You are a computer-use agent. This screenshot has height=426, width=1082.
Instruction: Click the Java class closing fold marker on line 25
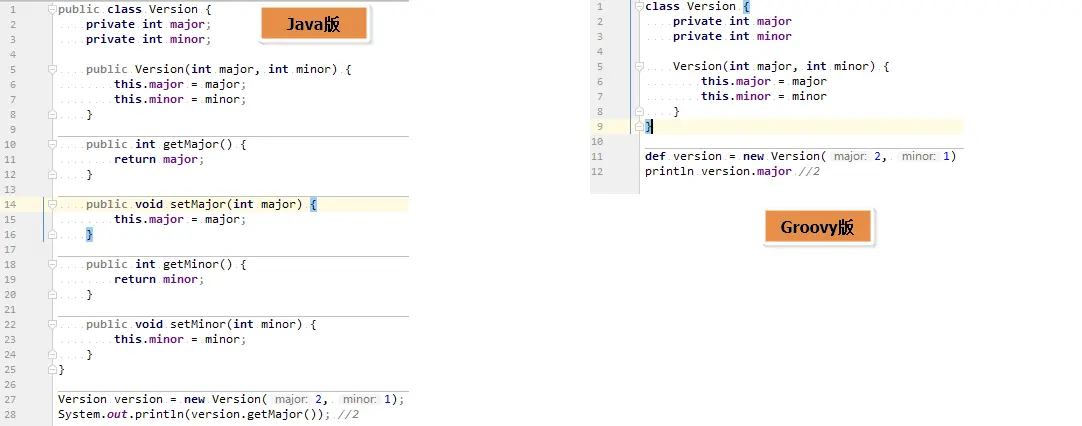tap(52, 369)
